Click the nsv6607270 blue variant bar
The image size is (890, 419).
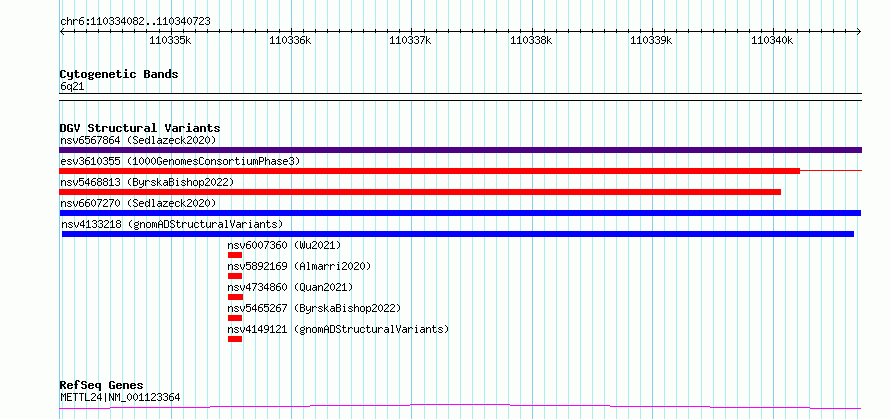click(x=460, y=213)
